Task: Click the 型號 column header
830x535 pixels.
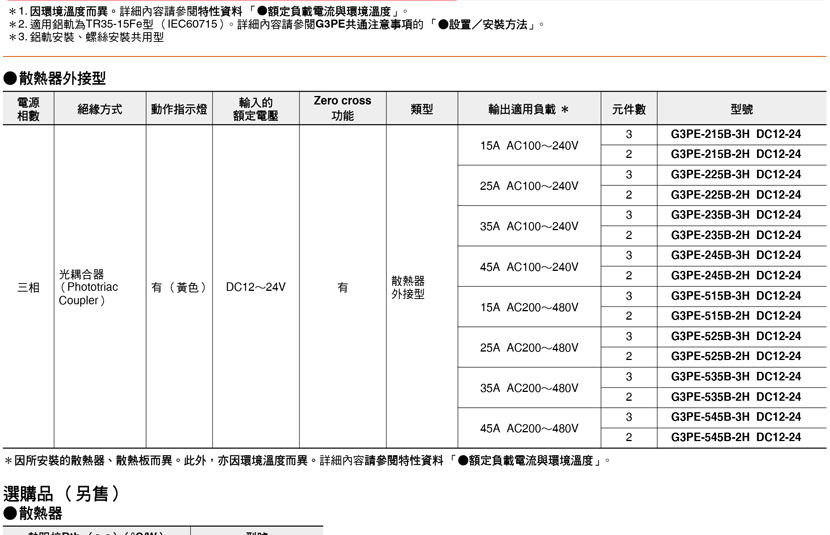Action: point(742,110)
